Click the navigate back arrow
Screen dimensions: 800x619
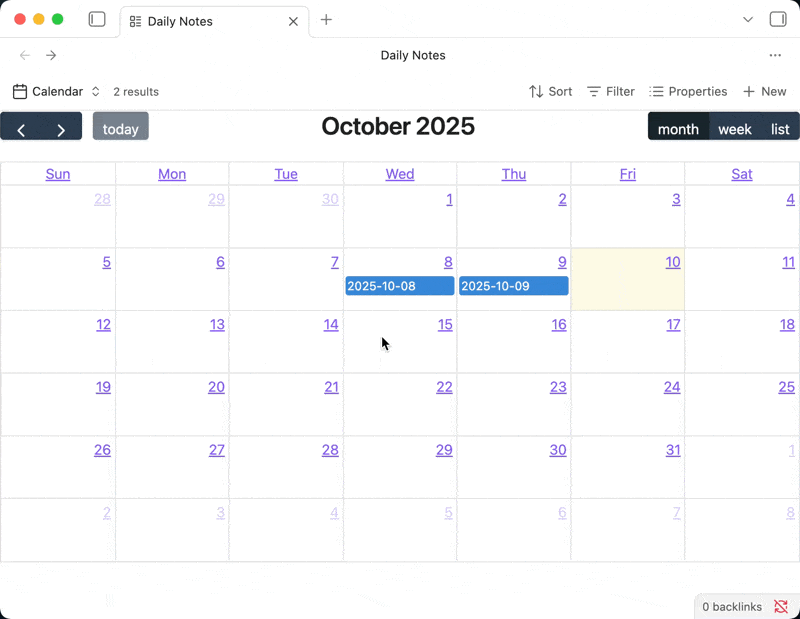[x=25, y=56]
